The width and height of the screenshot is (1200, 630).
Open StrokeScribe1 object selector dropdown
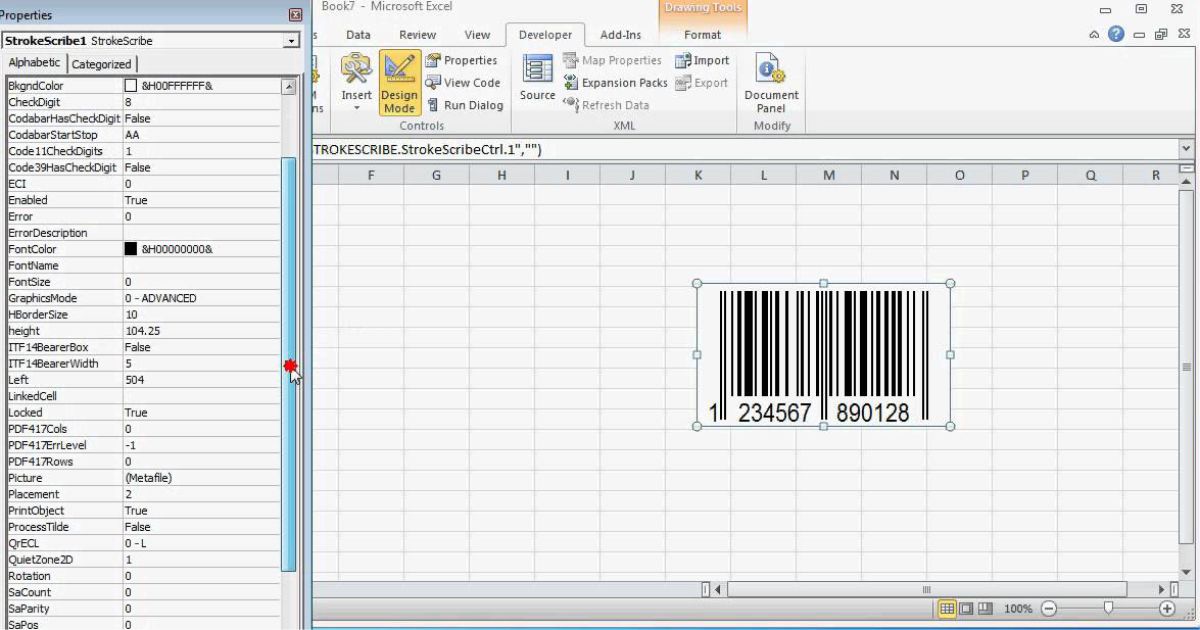tap(291, 41)
